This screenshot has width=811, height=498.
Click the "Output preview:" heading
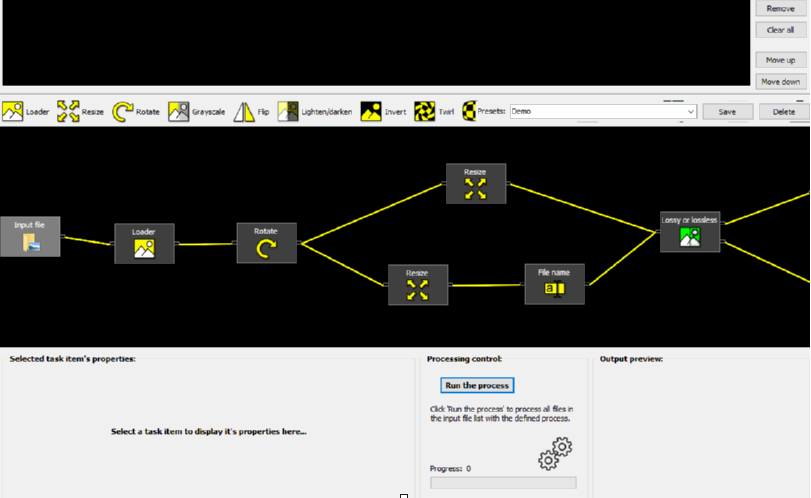point(631,359)
